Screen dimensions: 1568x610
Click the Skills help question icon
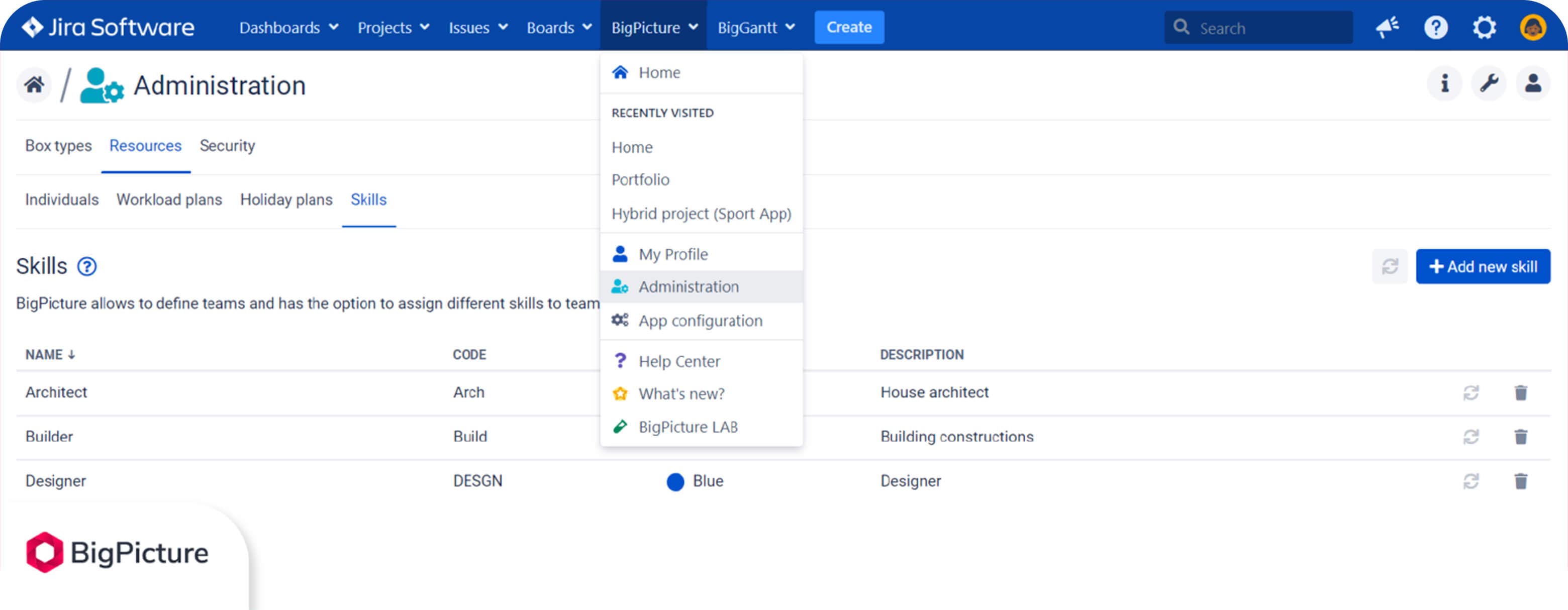point(86,267)
